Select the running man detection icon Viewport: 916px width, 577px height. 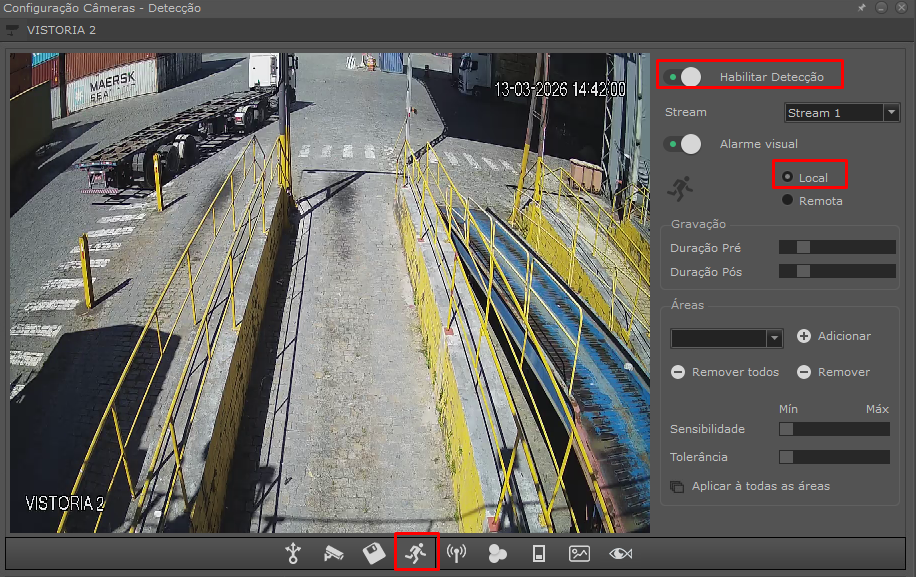click(x=416, y=553)
